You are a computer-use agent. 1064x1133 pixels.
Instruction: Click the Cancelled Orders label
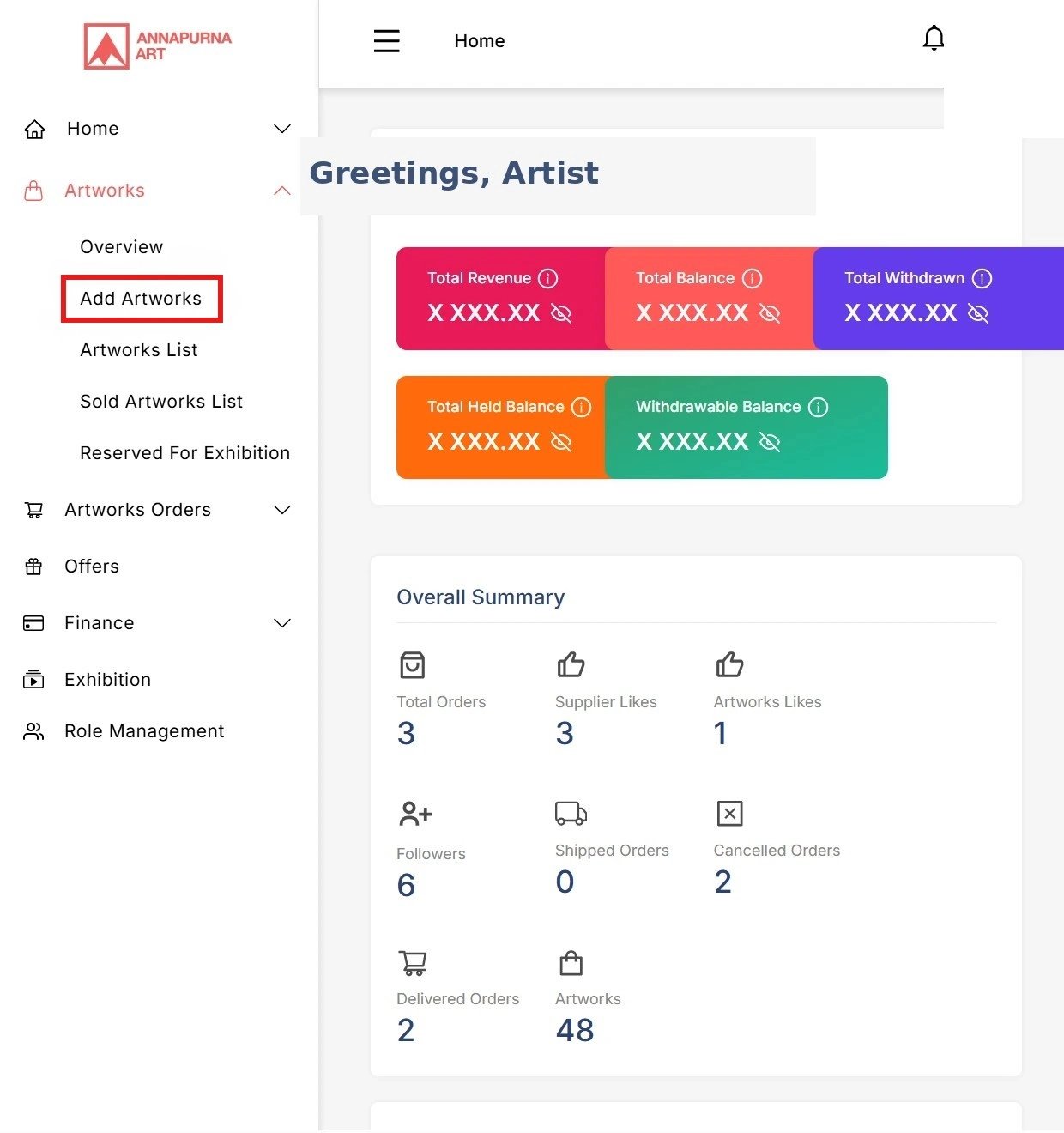777,851
